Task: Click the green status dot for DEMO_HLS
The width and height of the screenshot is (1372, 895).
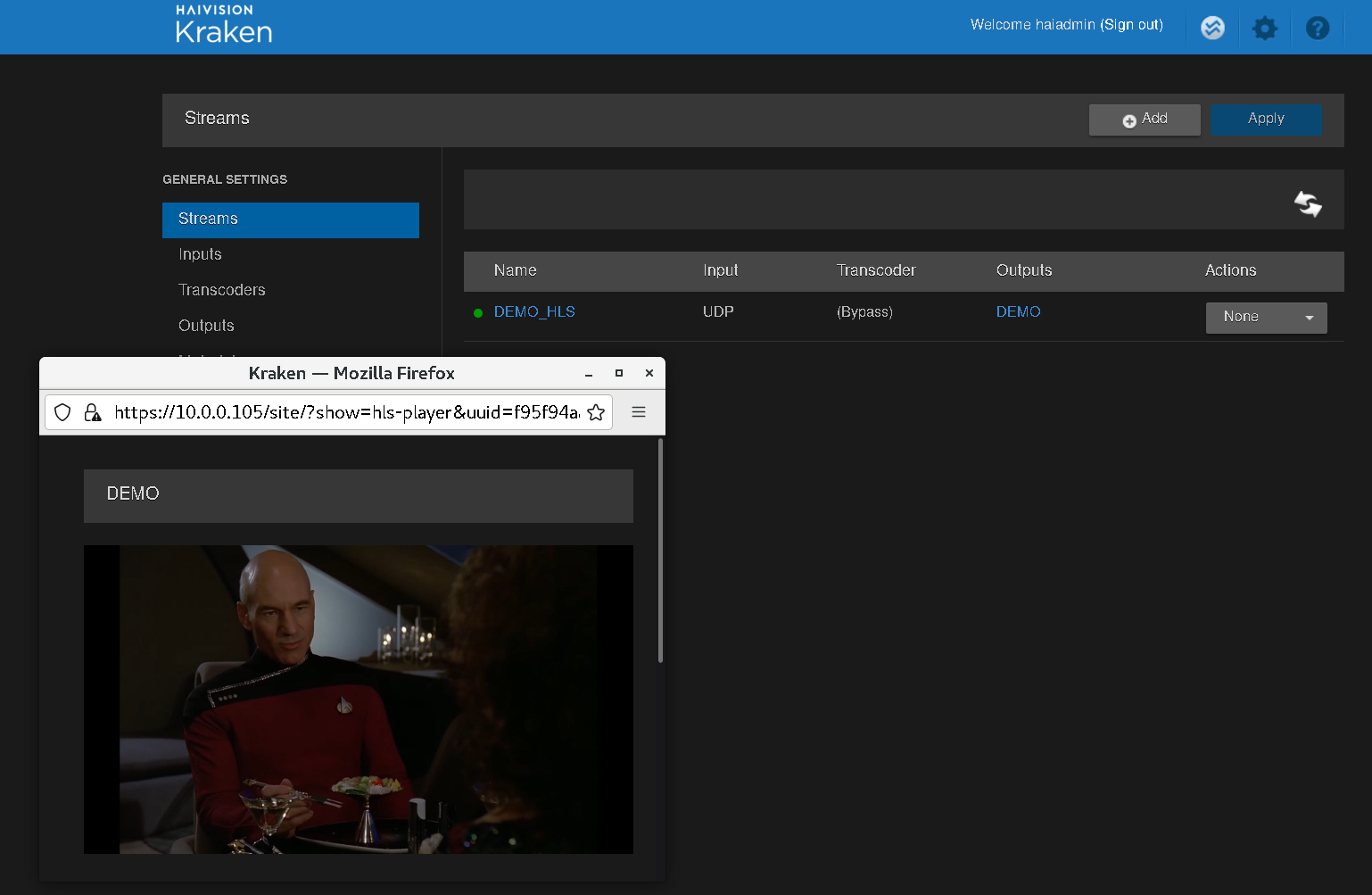Action: pos(478,313)
